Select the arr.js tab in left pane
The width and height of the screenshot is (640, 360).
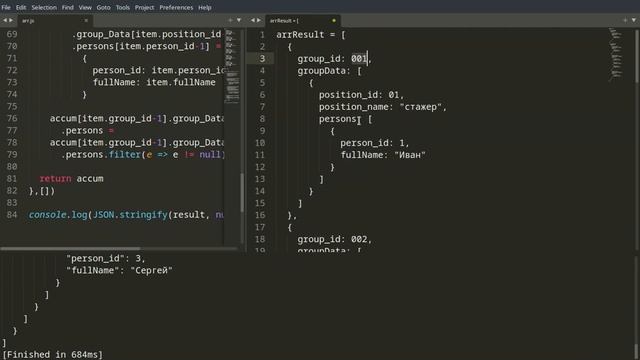point(54,20)
